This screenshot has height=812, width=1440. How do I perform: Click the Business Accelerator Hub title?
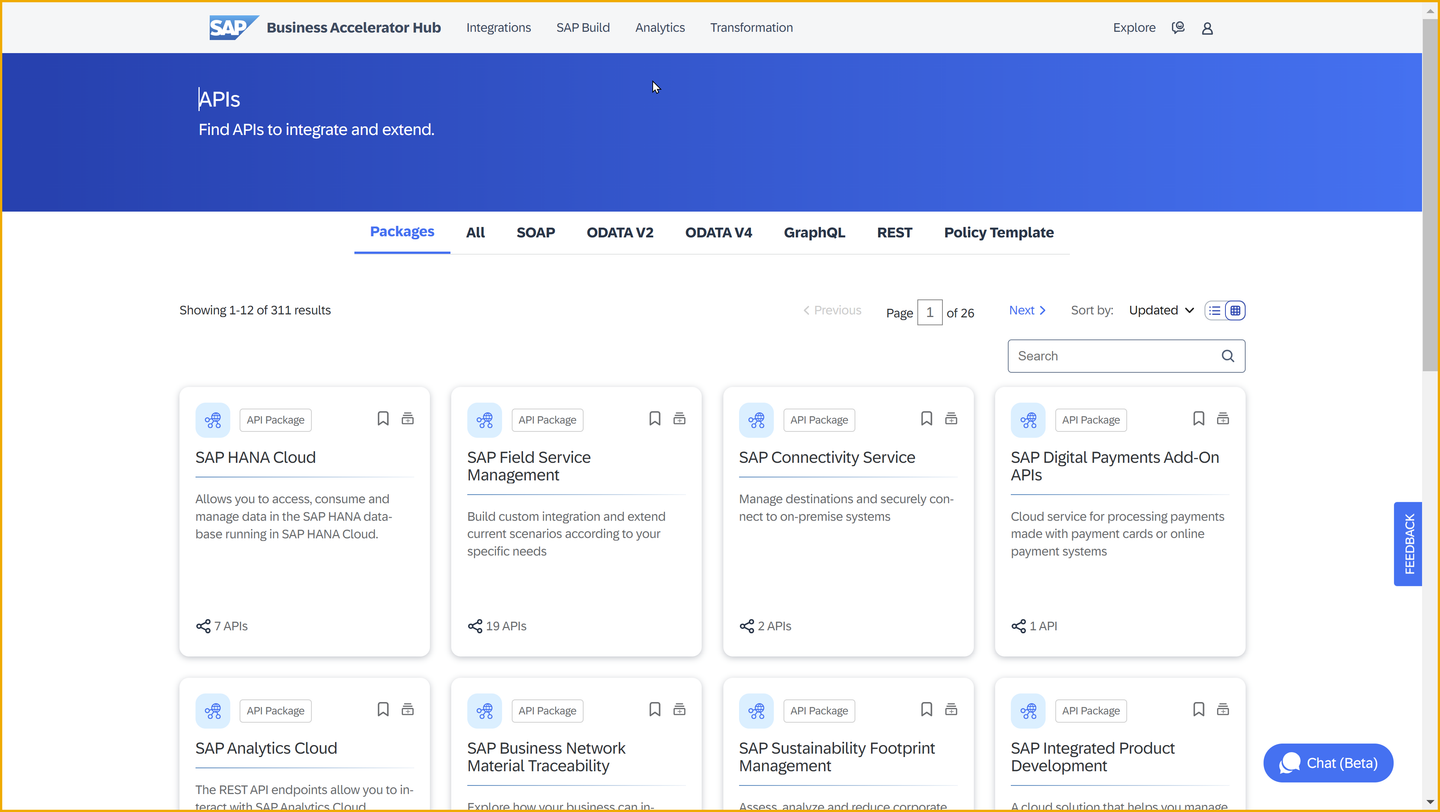click(354, 28)
